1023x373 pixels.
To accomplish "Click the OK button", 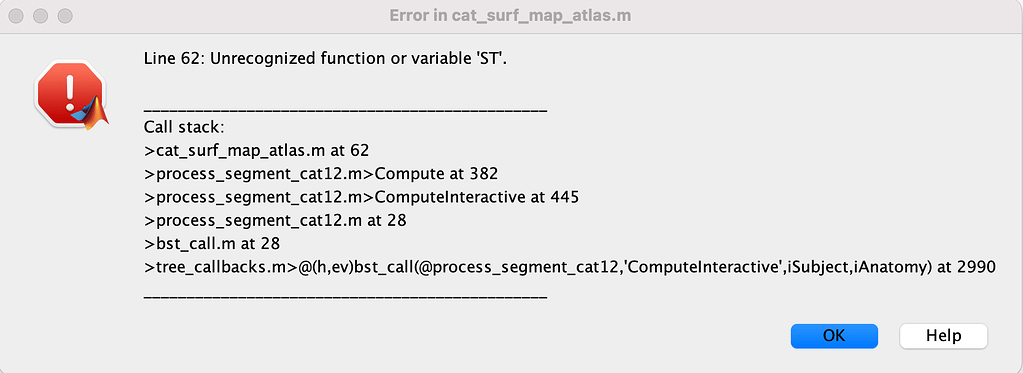I will (x=834, y=336).
